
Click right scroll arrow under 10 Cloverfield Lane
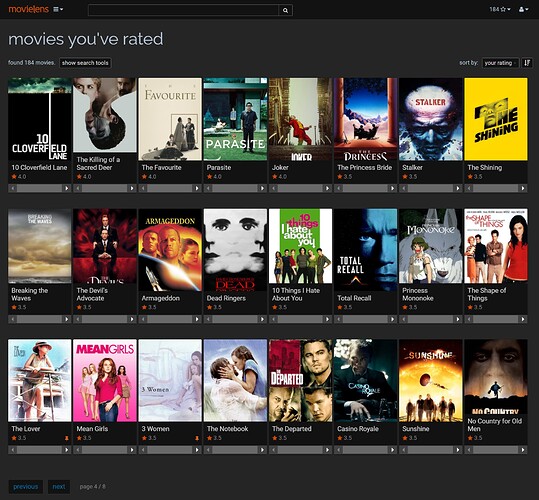[x=67, y=188]
